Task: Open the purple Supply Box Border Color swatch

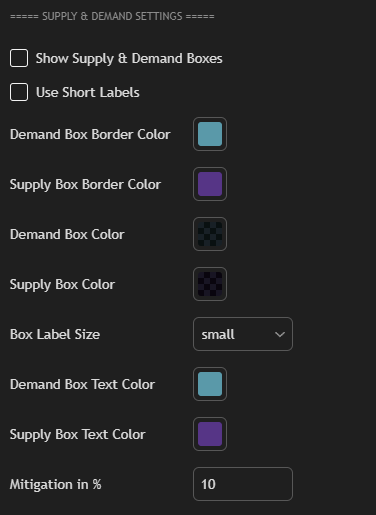Action: click(x=210, y=184)
